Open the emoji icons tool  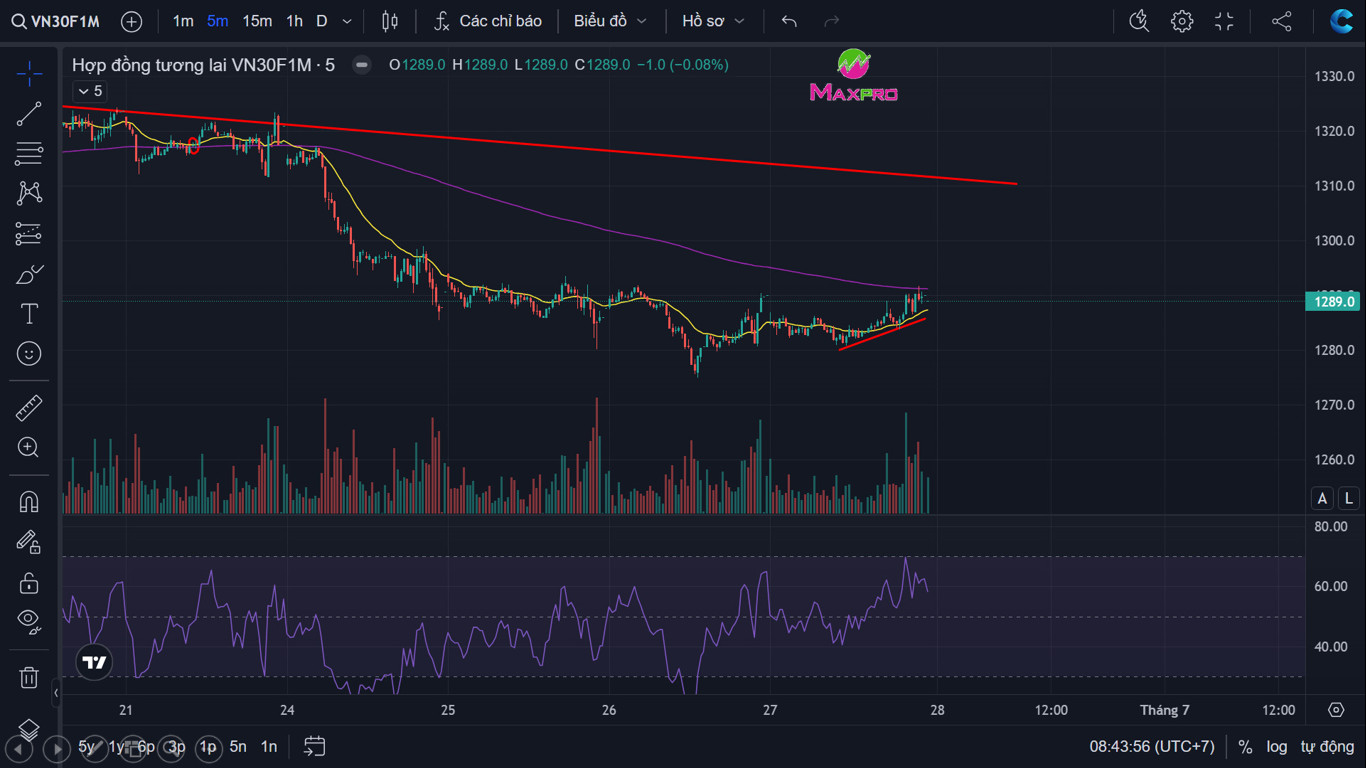29,354
